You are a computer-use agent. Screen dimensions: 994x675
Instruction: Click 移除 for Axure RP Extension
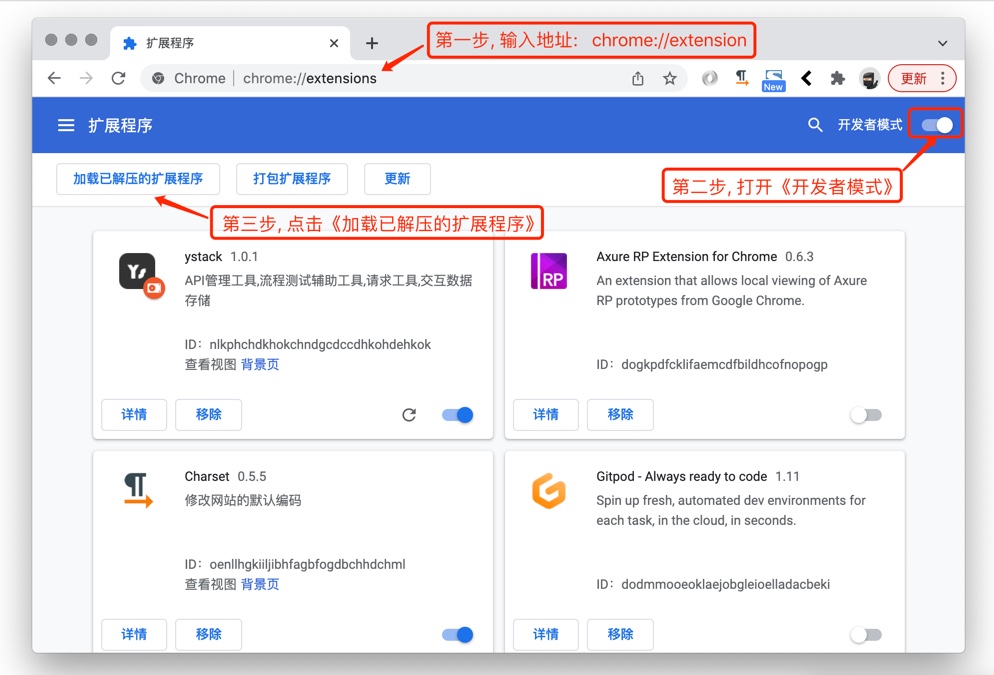pyautogui.click(x=620, y=415)
